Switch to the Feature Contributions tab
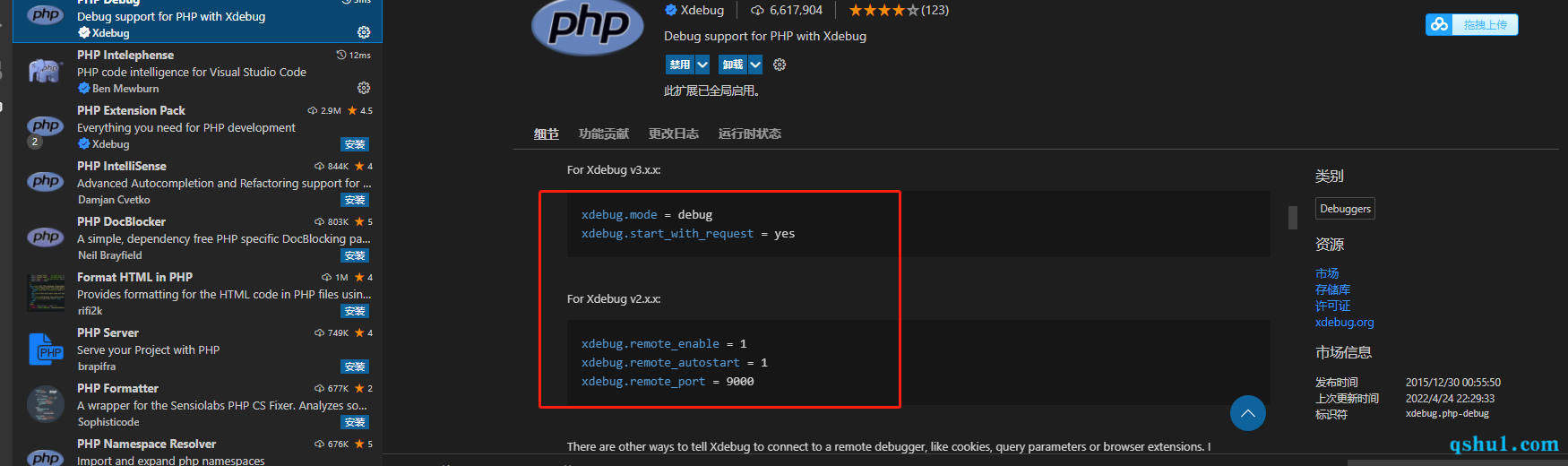1568x466 pixels. tap(604, 134)
